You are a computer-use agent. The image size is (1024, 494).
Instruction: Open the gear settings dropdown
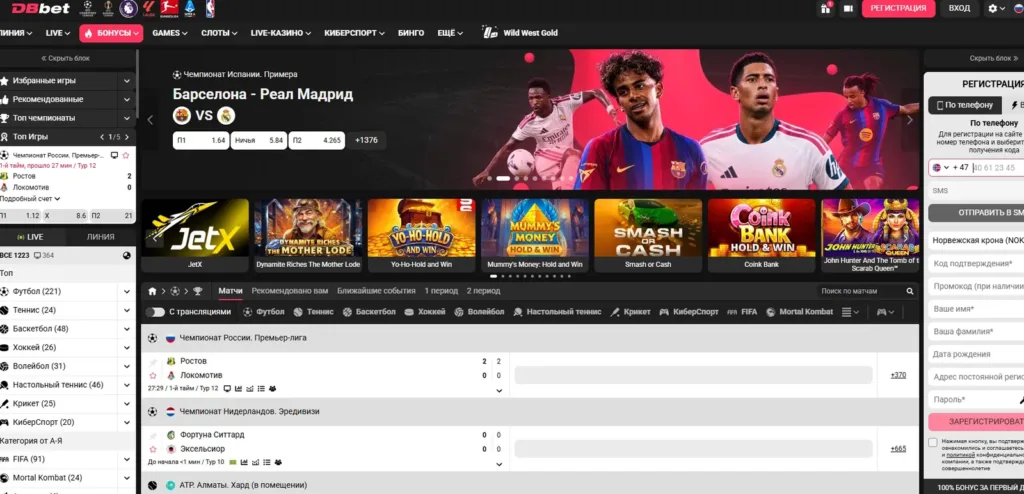pos(997,8)
